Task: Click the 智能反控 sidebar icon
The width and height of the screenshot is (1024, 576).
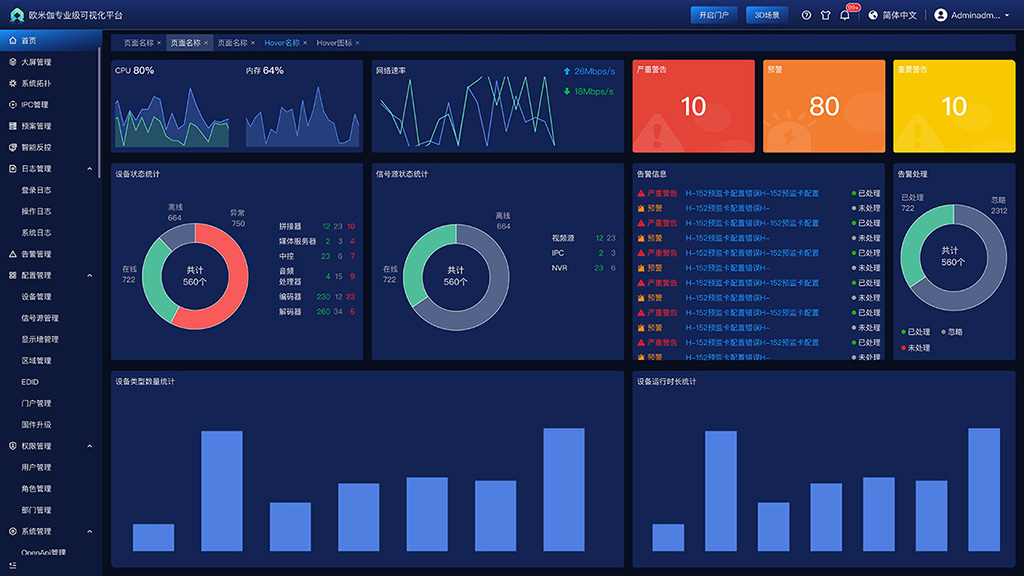Action: (x=12, y=147)
